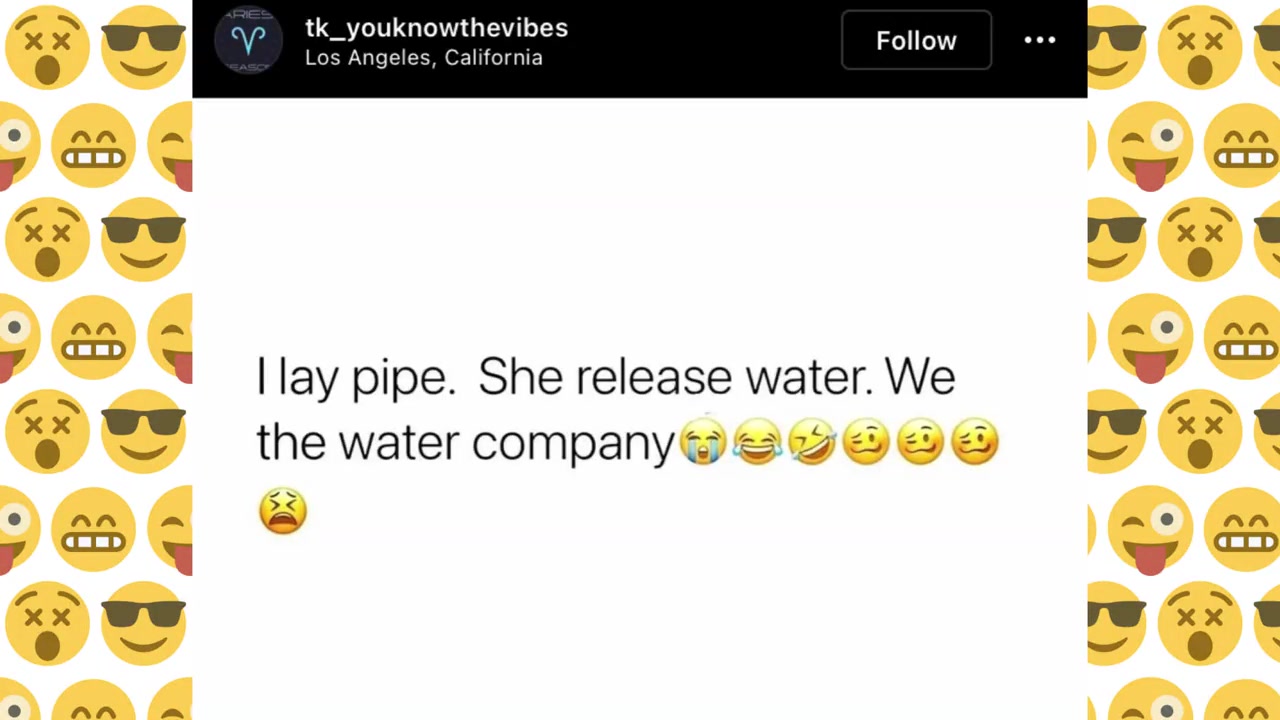The image size is (1280, 720).
Task: Click the Follow button
Action: point(916,40)
